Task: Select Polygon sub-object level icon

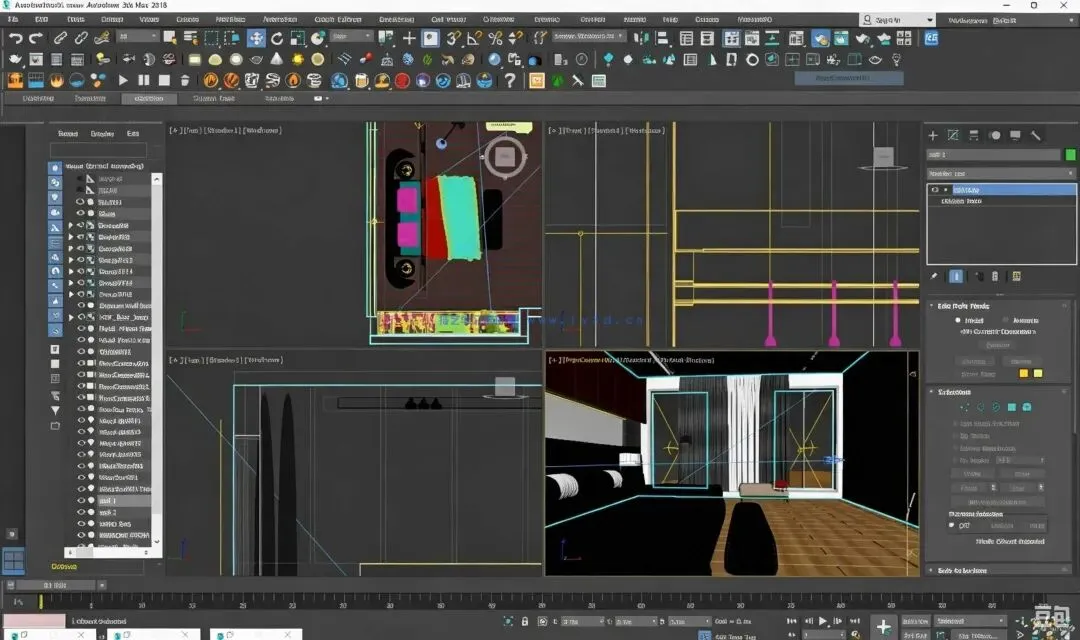Action: click(x=1011, y=407)
